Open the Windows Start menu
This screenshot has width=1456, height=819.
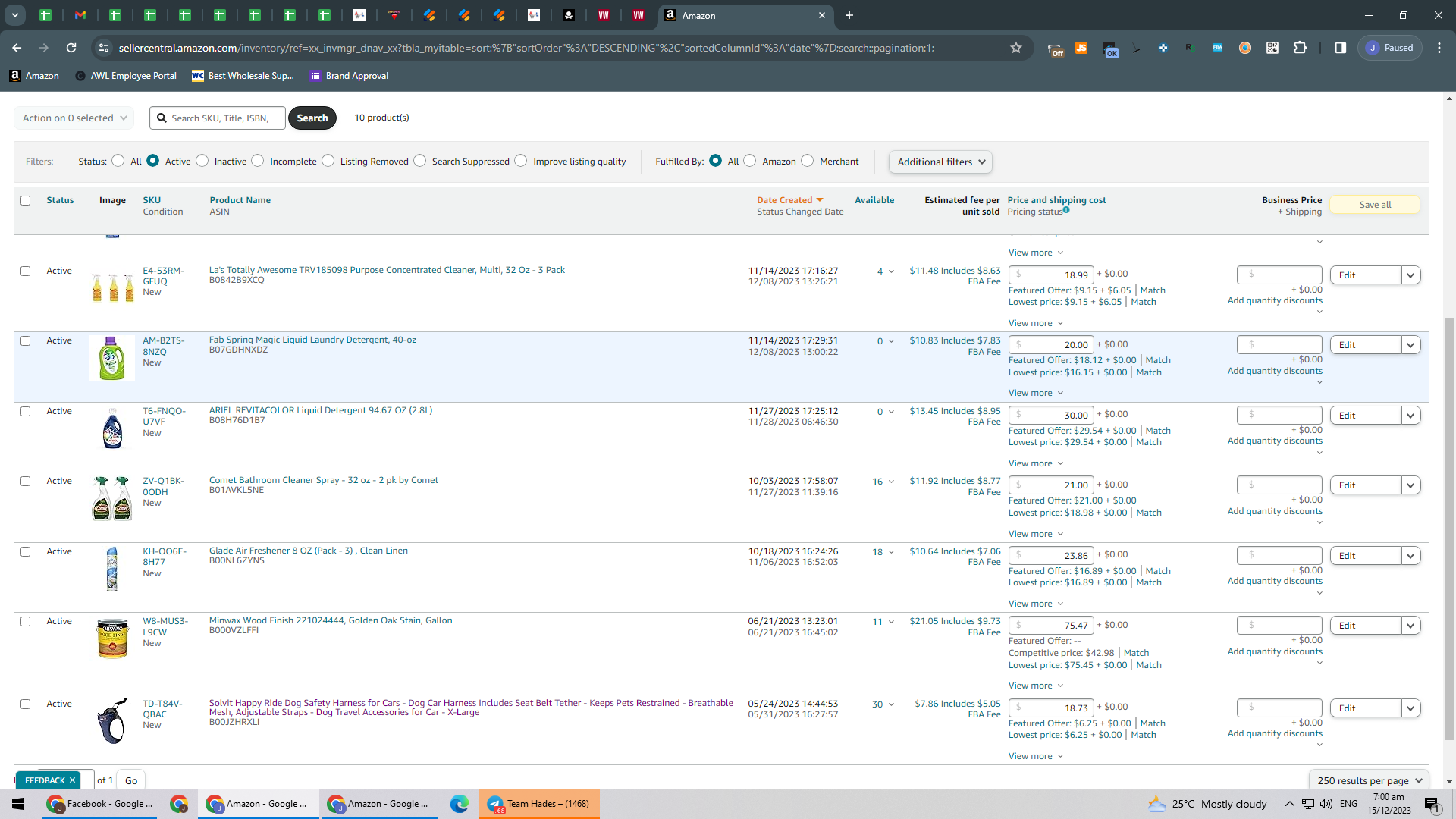click(x=18, y=804)
